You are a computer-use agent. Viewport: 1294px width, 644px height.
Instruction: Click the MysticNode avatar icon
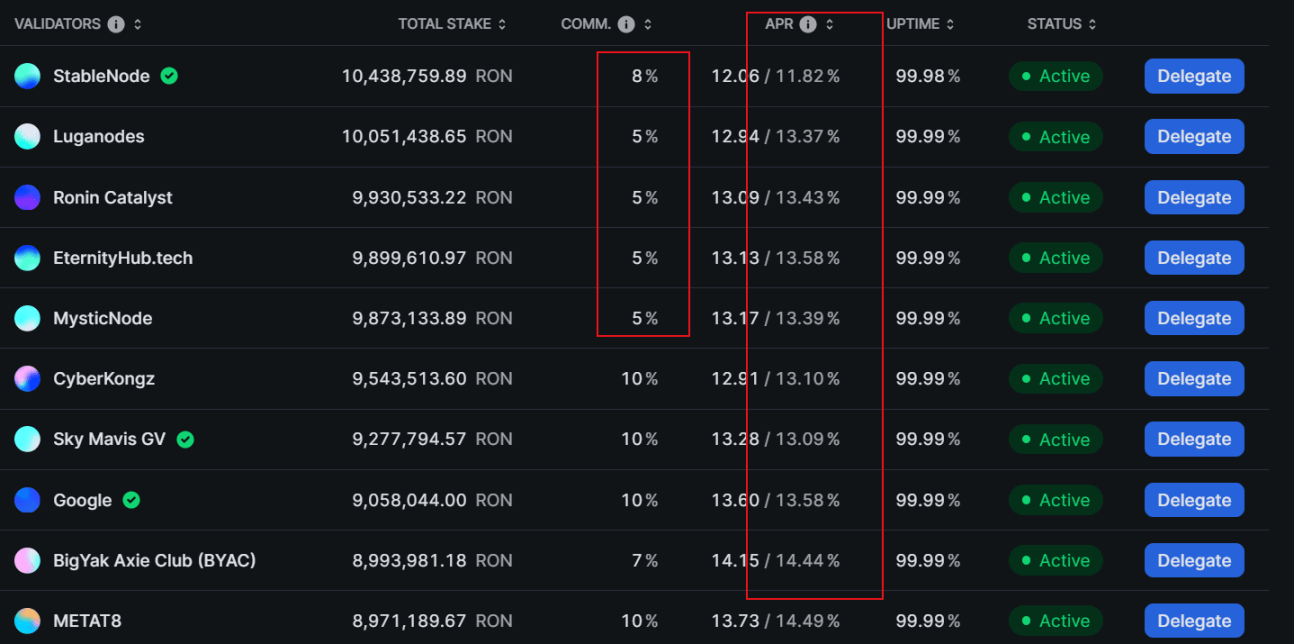tap(27, 318)
